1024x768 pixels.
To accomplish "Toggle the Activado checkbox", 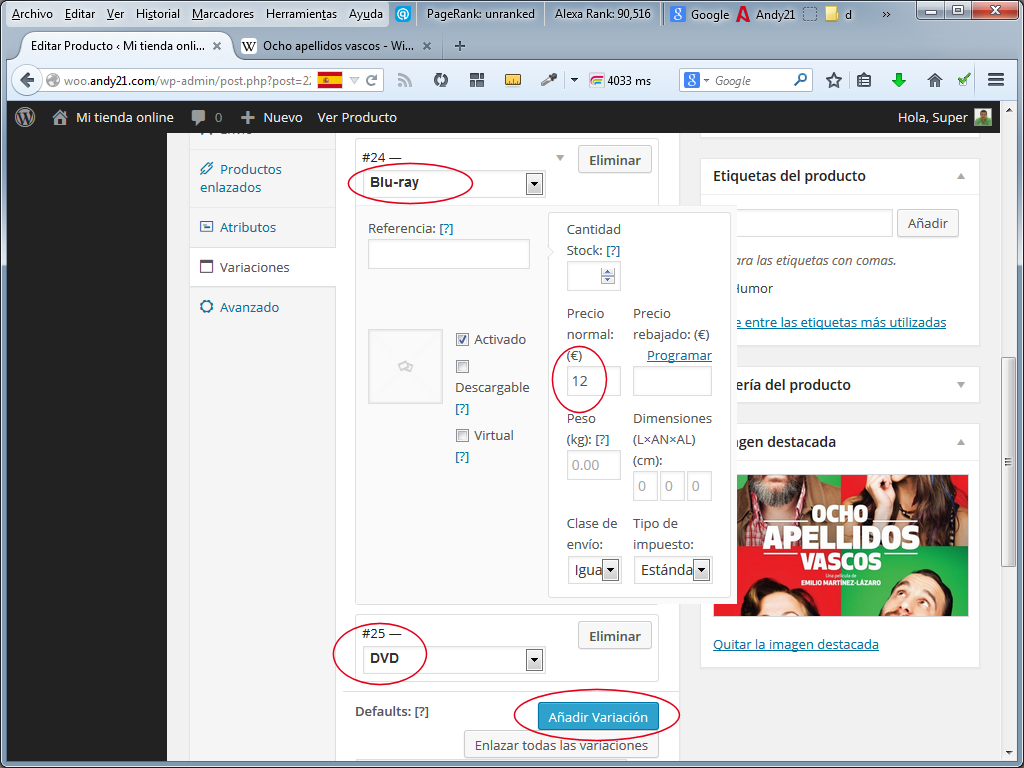I will [x=462, y=340].
